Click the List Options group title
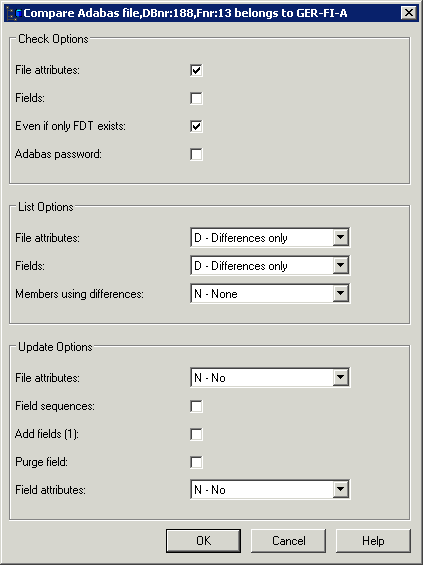Image resolution: width=423 pixels, height=565 pixels. pos(46,207)
